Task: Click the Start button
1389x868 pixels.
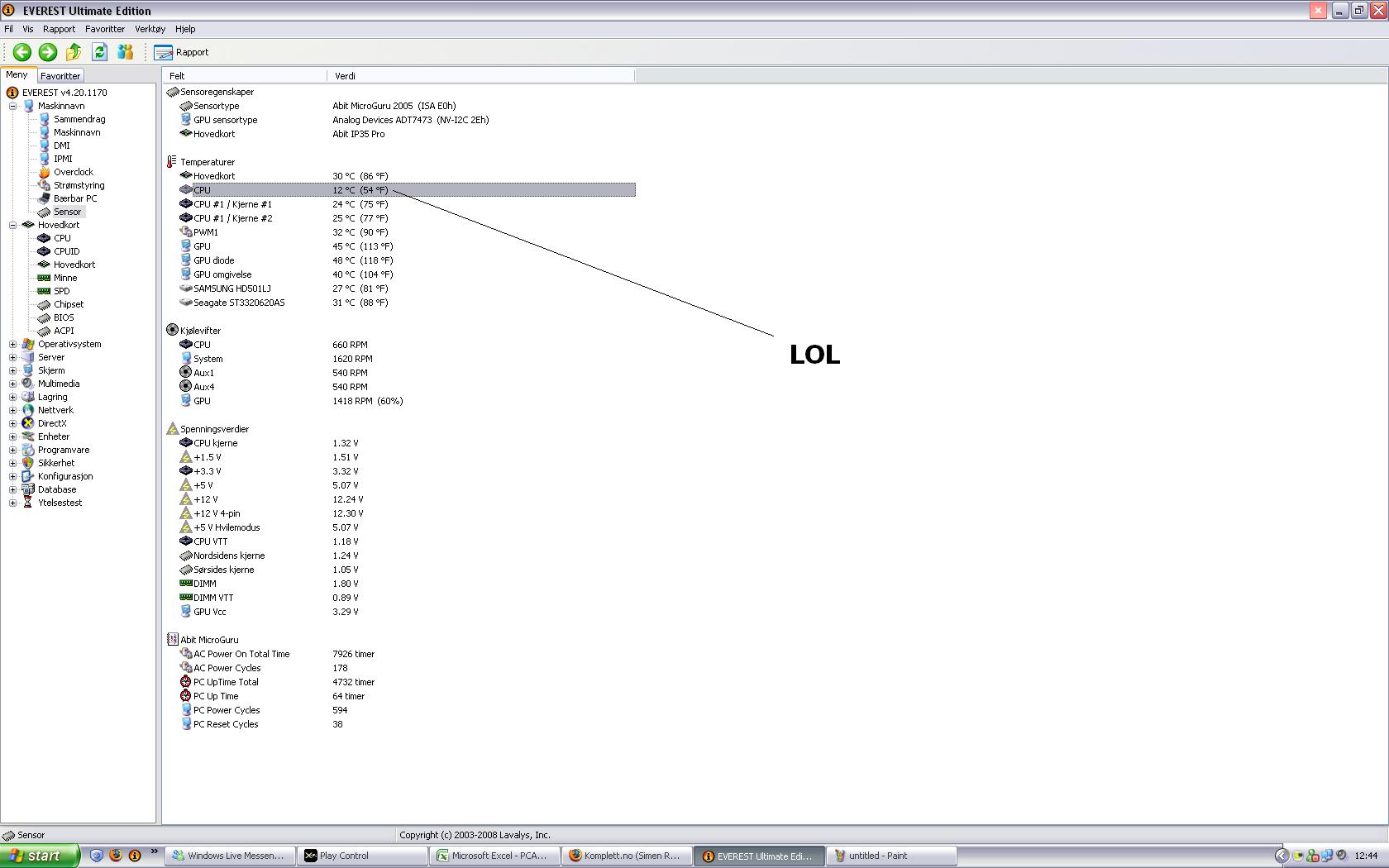Action: [x=40, y=856]
